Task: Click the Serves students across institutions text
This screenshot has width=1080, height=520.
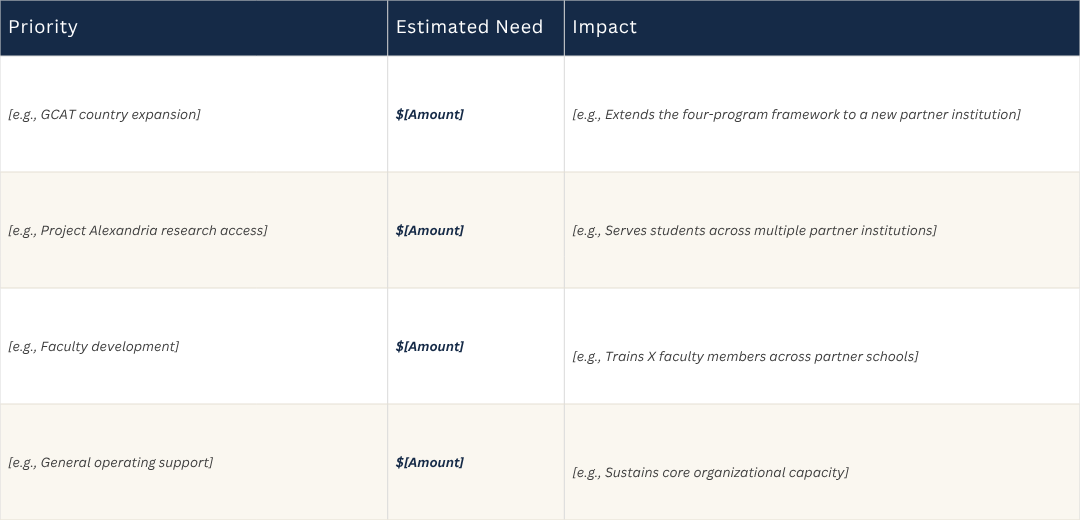Action: pyautogui.click(x=754, y=230)
